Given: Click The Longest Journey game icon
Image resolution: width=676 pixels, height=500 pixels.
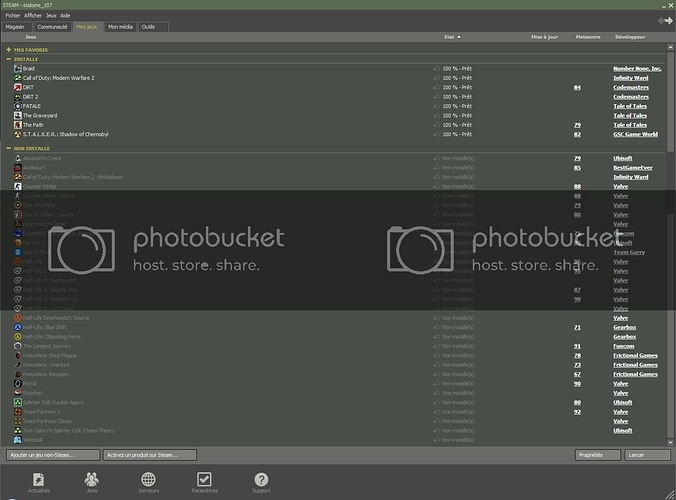Looking at the screenshot, I should (18, 346).
